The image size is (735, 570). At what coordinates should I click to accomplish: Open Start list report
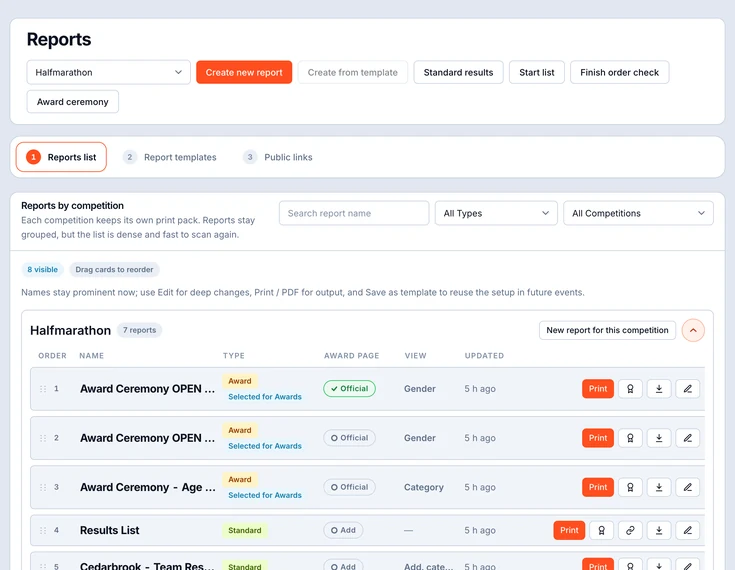pyautogui.click(x=537, y=72)
